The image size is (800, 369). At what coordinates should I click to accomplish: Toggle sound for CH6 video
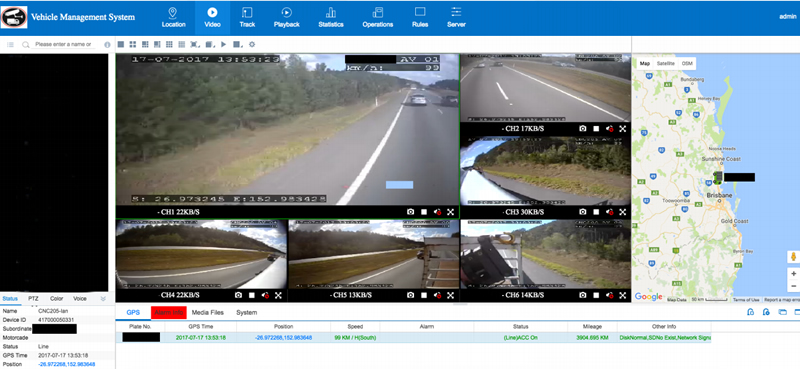(609, 295)
